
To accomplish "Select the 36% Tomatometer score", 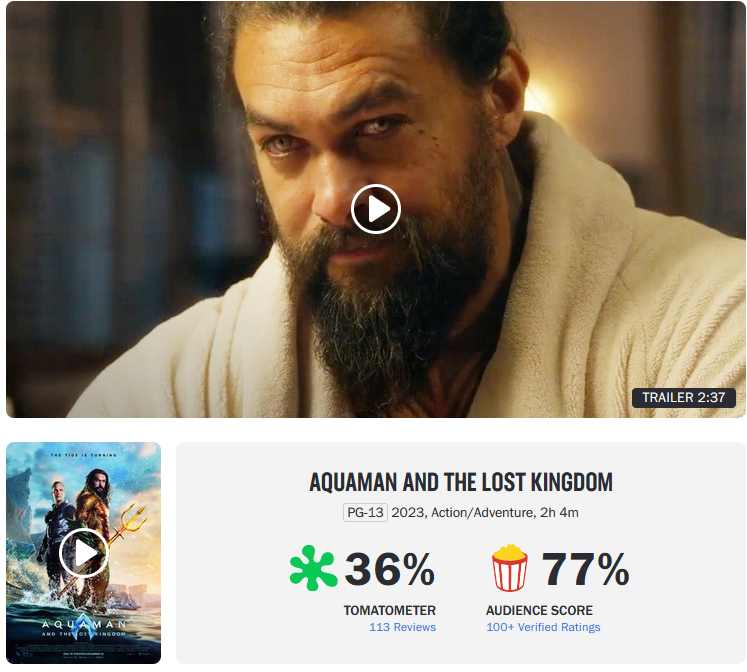I will [389, 569].
